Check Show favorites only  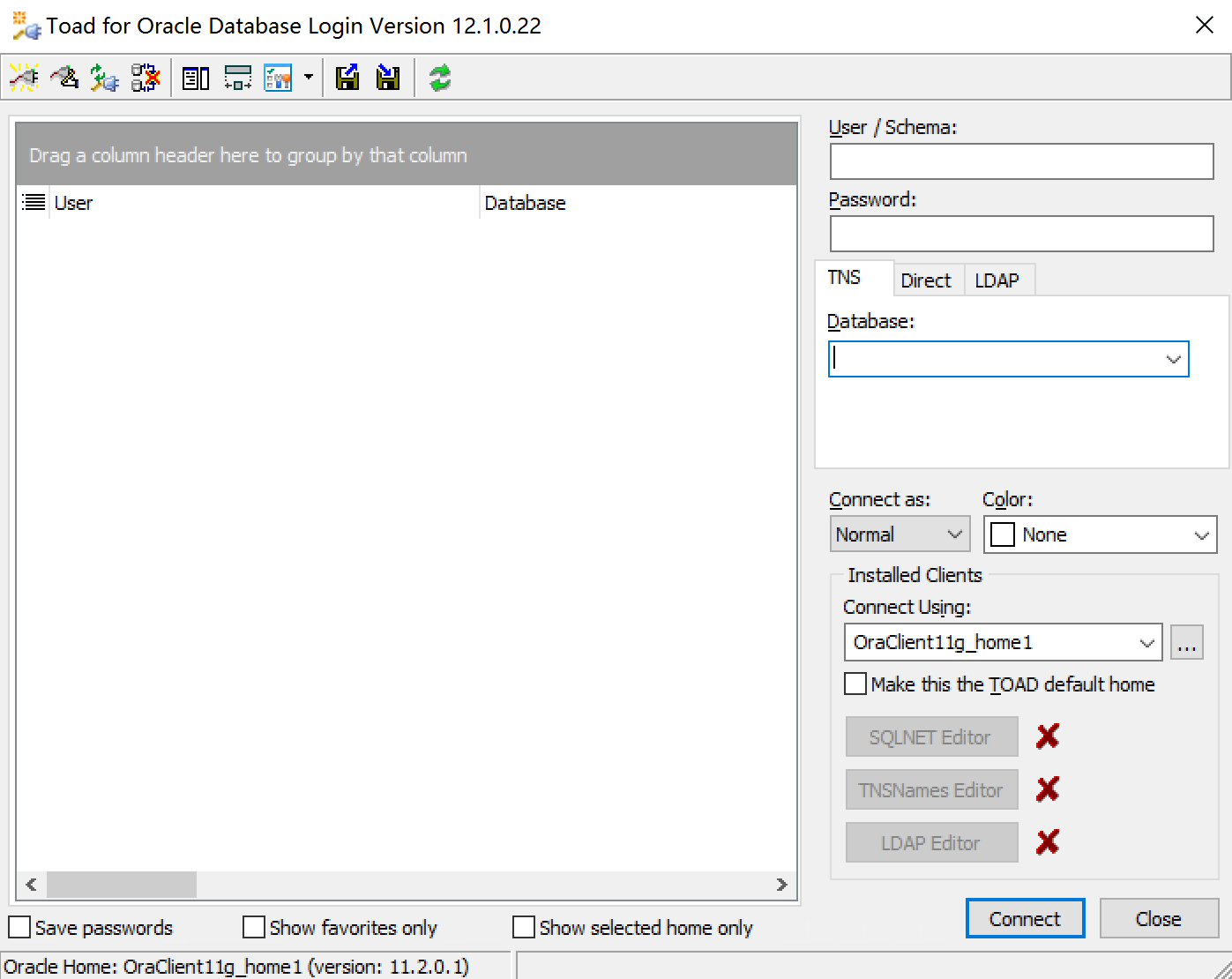click(254, 927)
